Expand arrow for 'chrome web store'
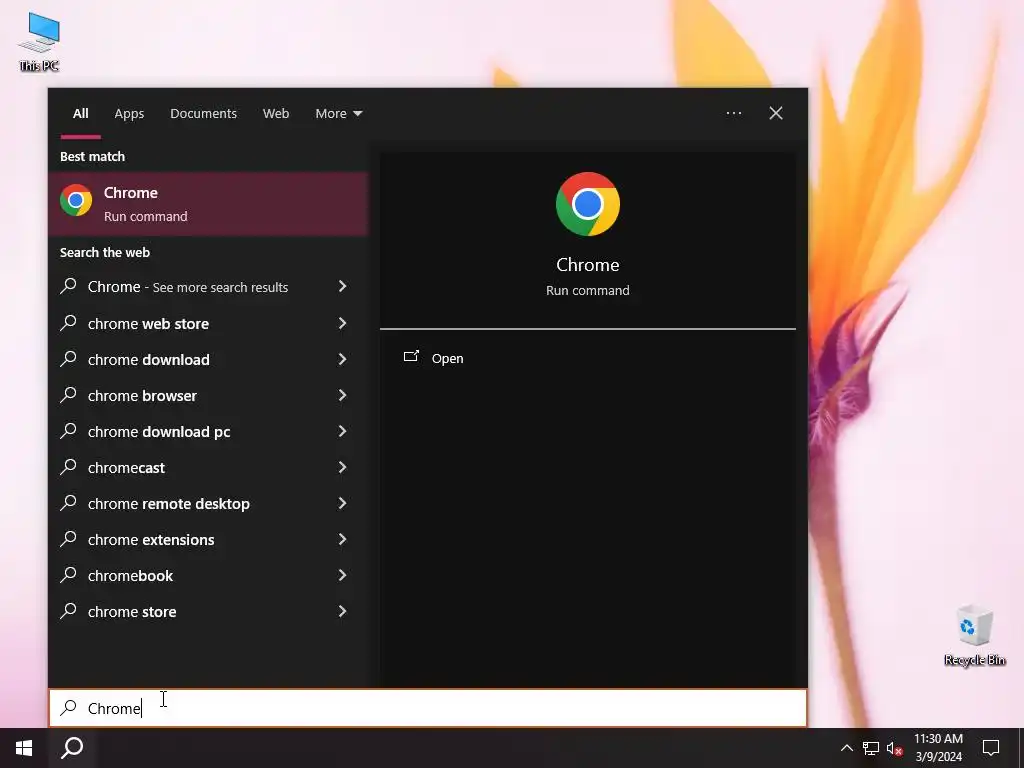Screen dimensions: 1024x768 (x=342, y=323)
